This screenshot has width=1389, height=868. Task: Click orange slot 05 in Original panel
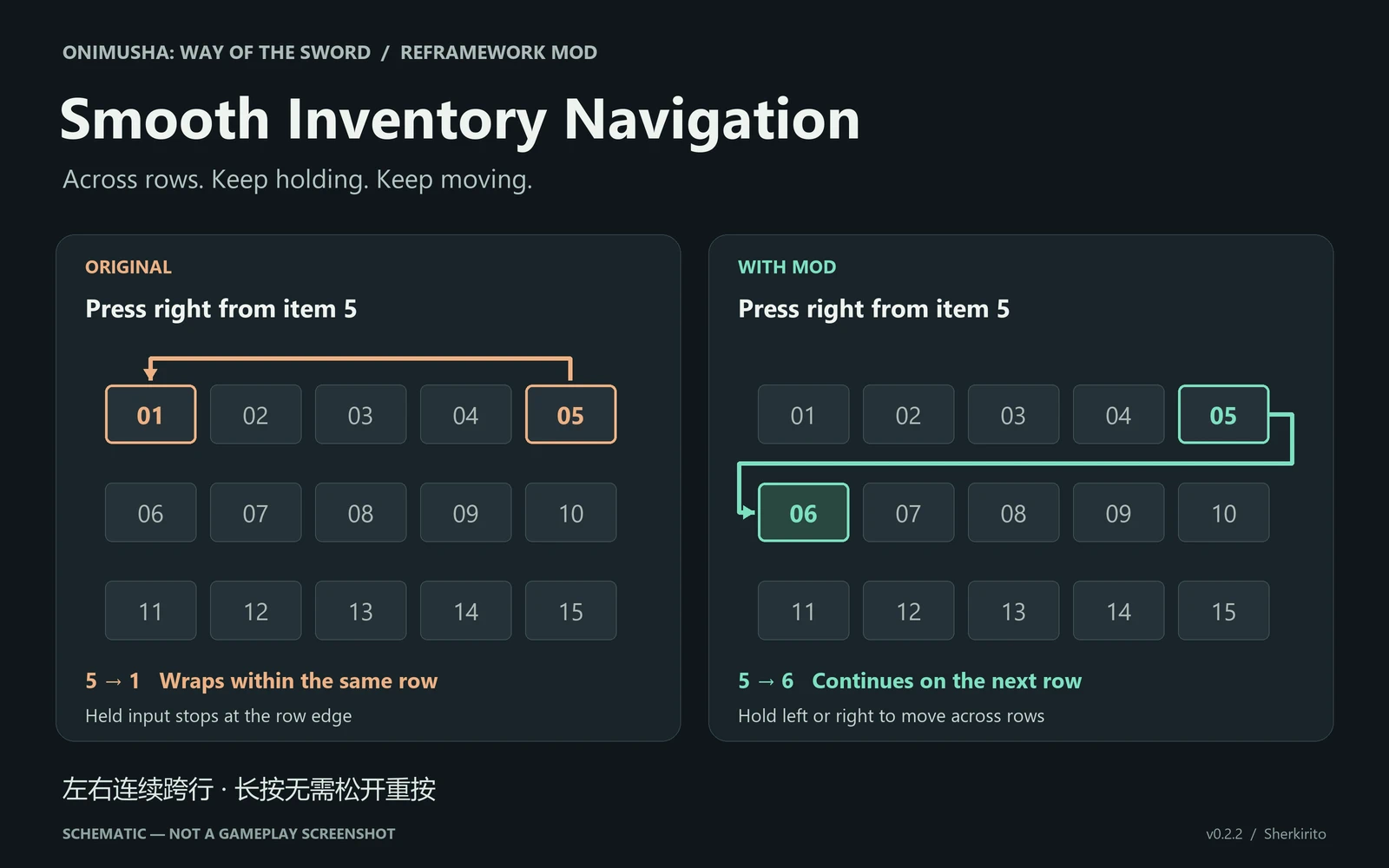tap(570, 414)
